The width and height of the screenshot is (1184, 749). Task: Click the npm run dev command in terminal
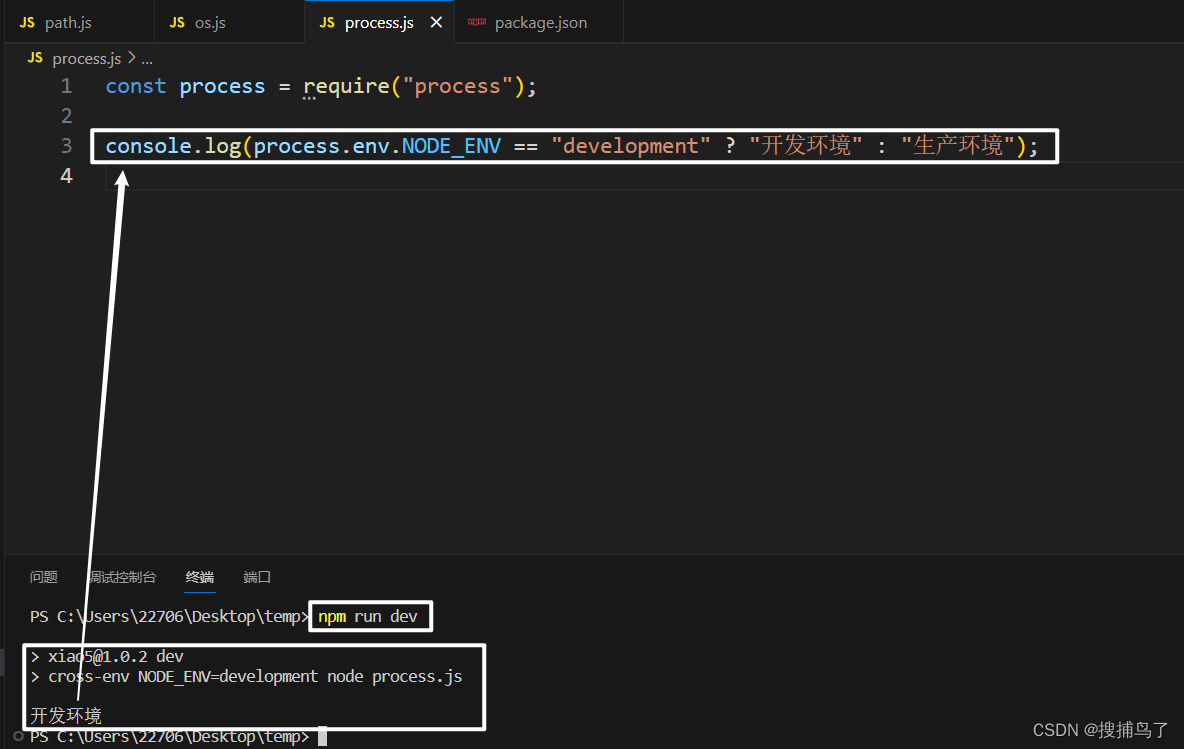[x=368, y=616]
